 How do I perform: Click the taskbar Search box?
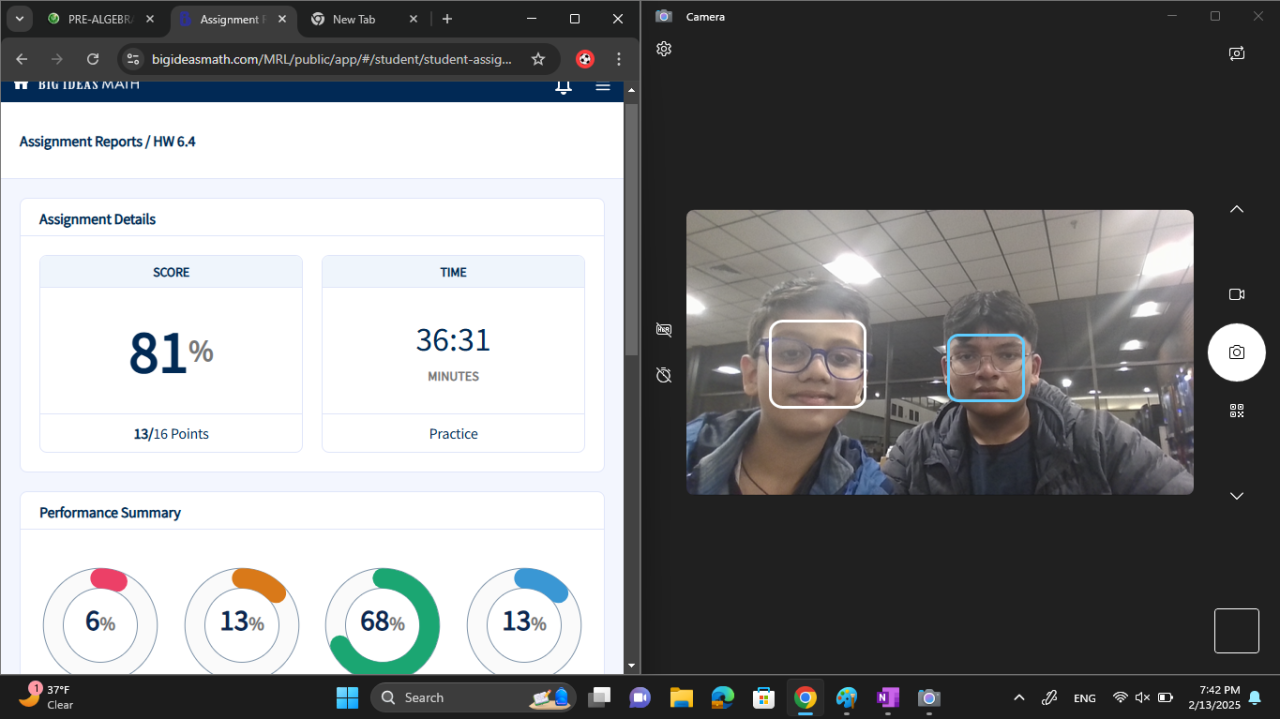473,697
